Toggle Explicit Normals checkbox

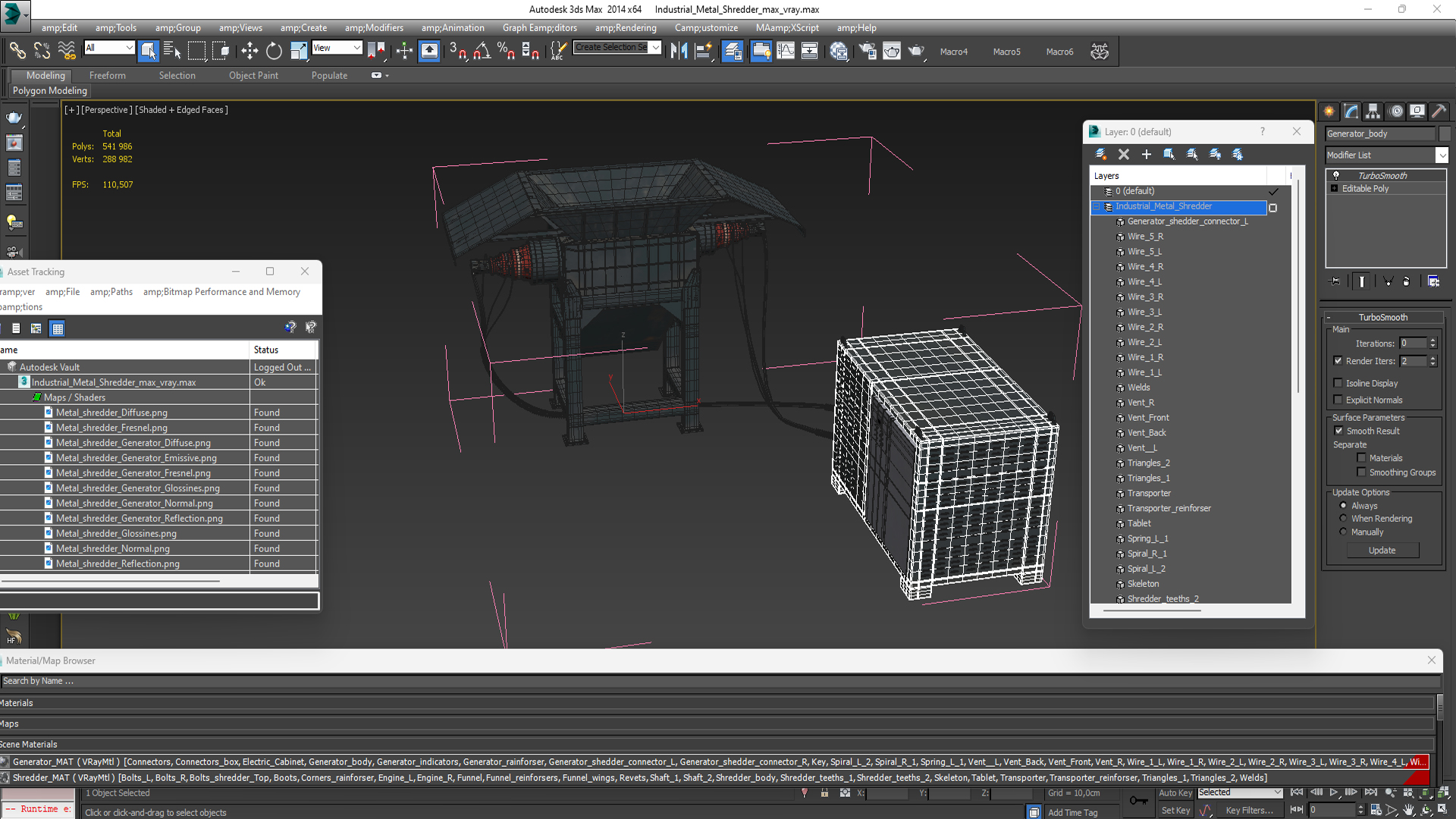click(1338, 400)
